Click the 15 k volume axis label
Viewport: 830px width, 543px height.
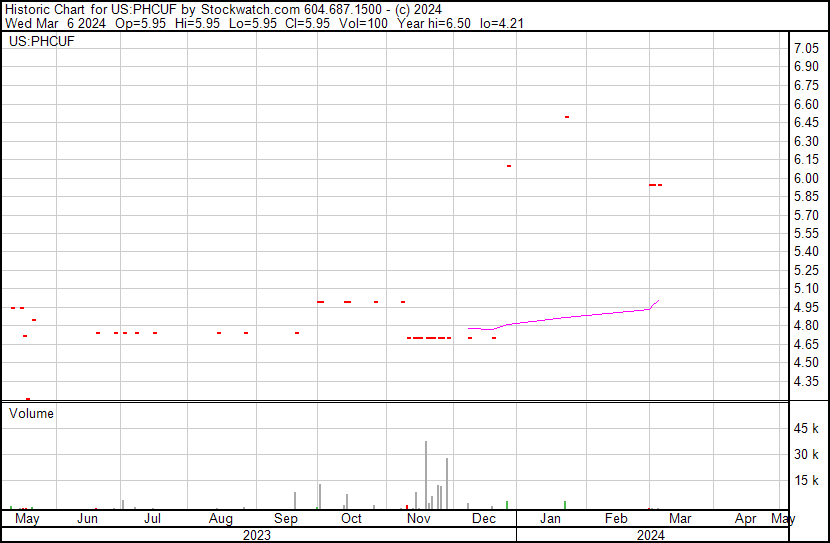coord(806,480)
